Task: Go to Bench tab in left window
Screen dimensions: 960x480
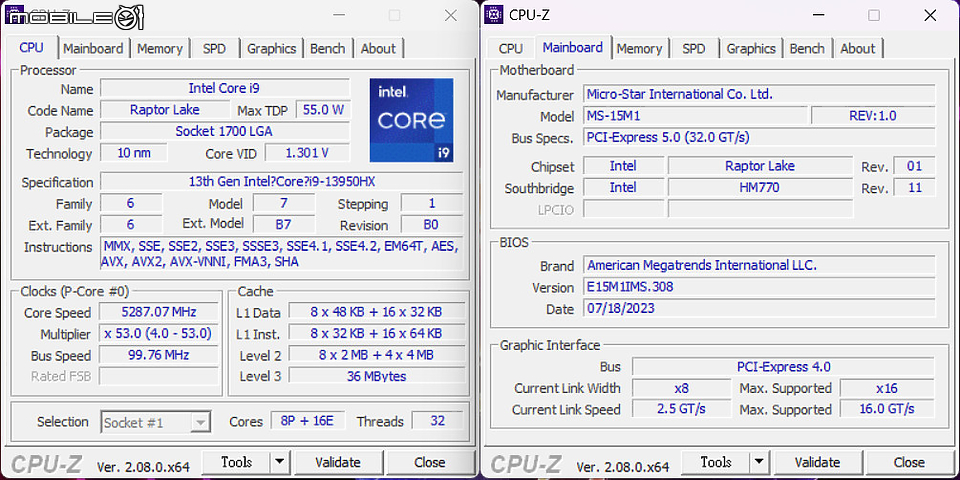Action: 328,48
